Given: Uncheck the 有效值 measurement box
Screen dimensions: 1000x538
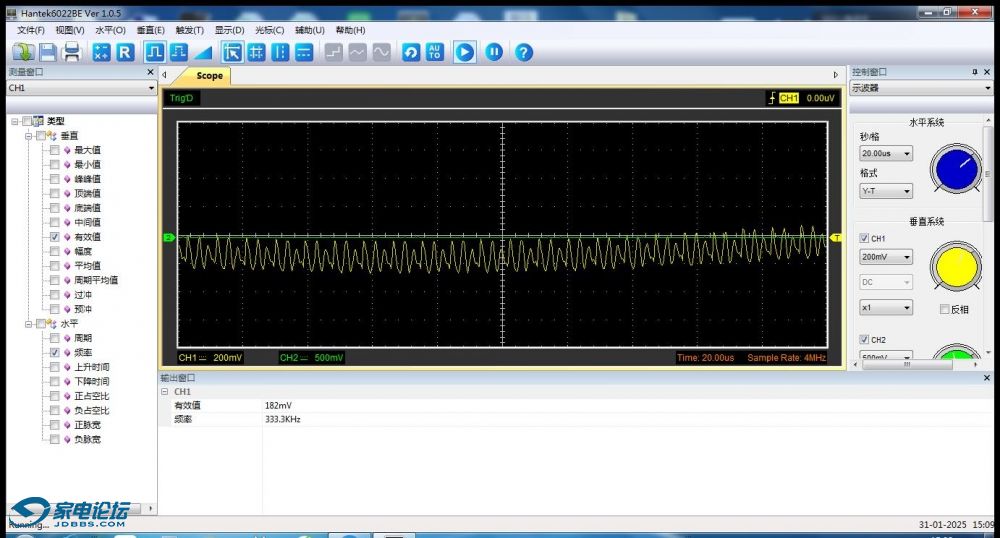Looking at the screenshot, I should [55, 236].
